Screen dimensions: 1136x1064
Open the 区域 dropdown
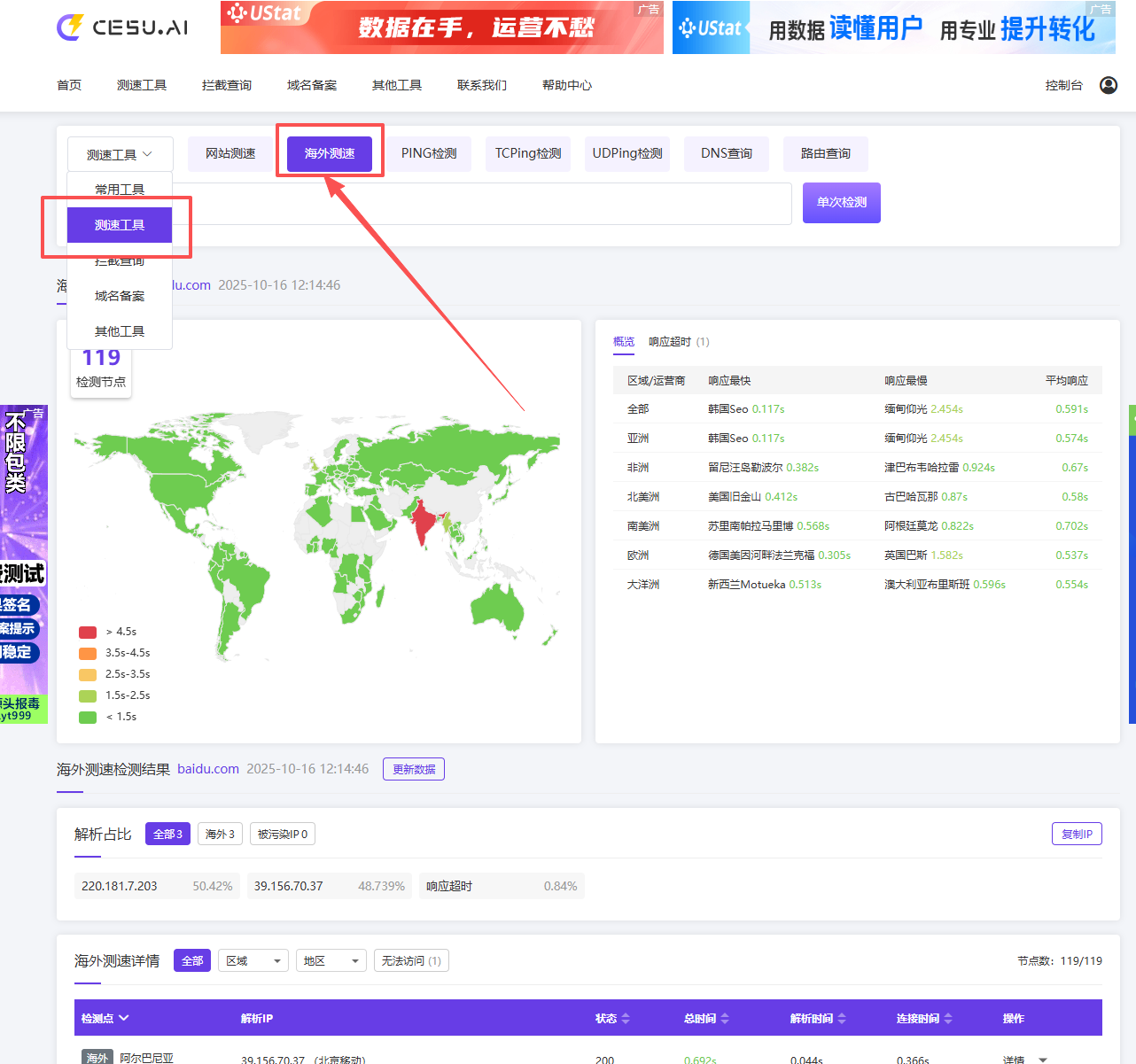pos(253,961)
